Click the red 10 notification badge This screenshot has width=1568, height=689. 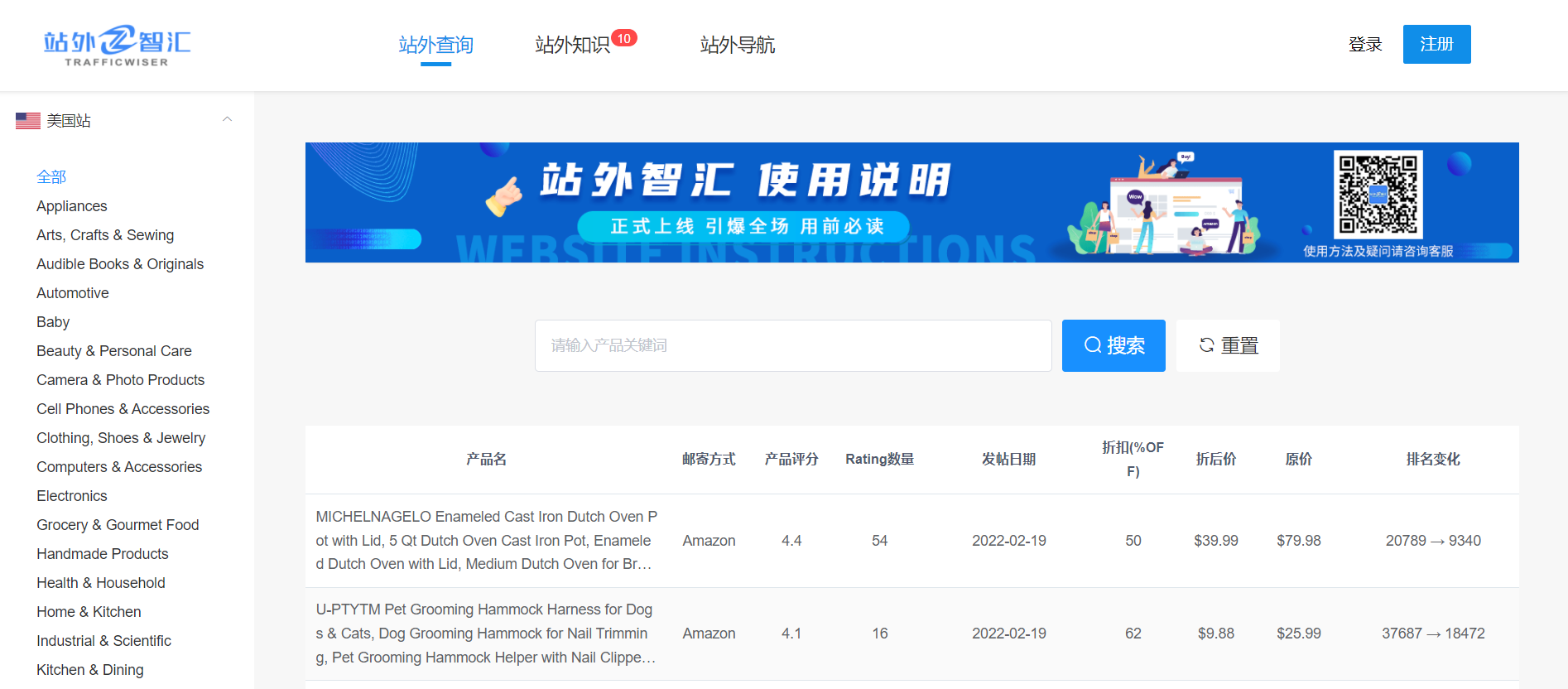click(x=623, y=38)
